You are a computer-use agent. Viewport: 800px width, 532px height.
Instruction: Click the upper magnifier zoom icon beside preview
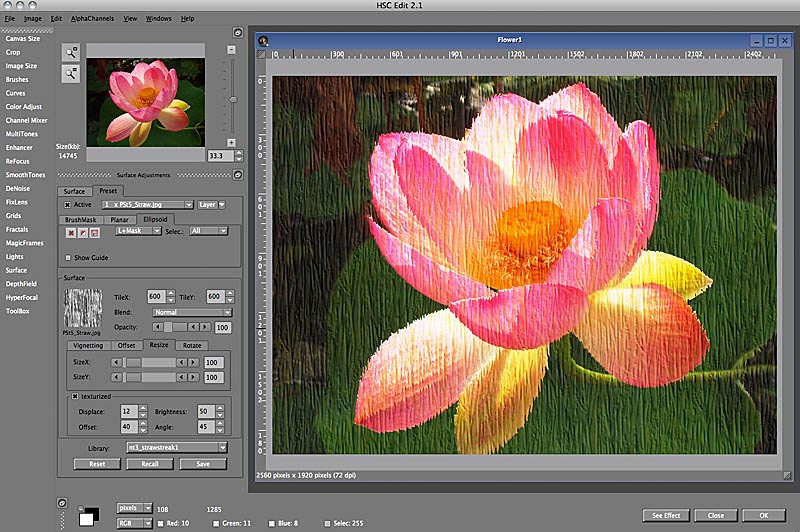(71, 52)
